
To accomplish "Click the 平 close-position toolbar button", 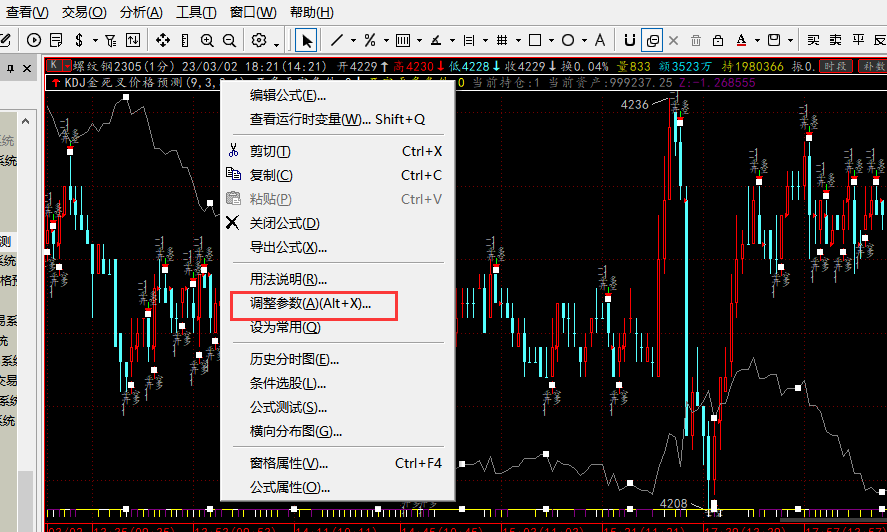I will [x=858, y=40].
